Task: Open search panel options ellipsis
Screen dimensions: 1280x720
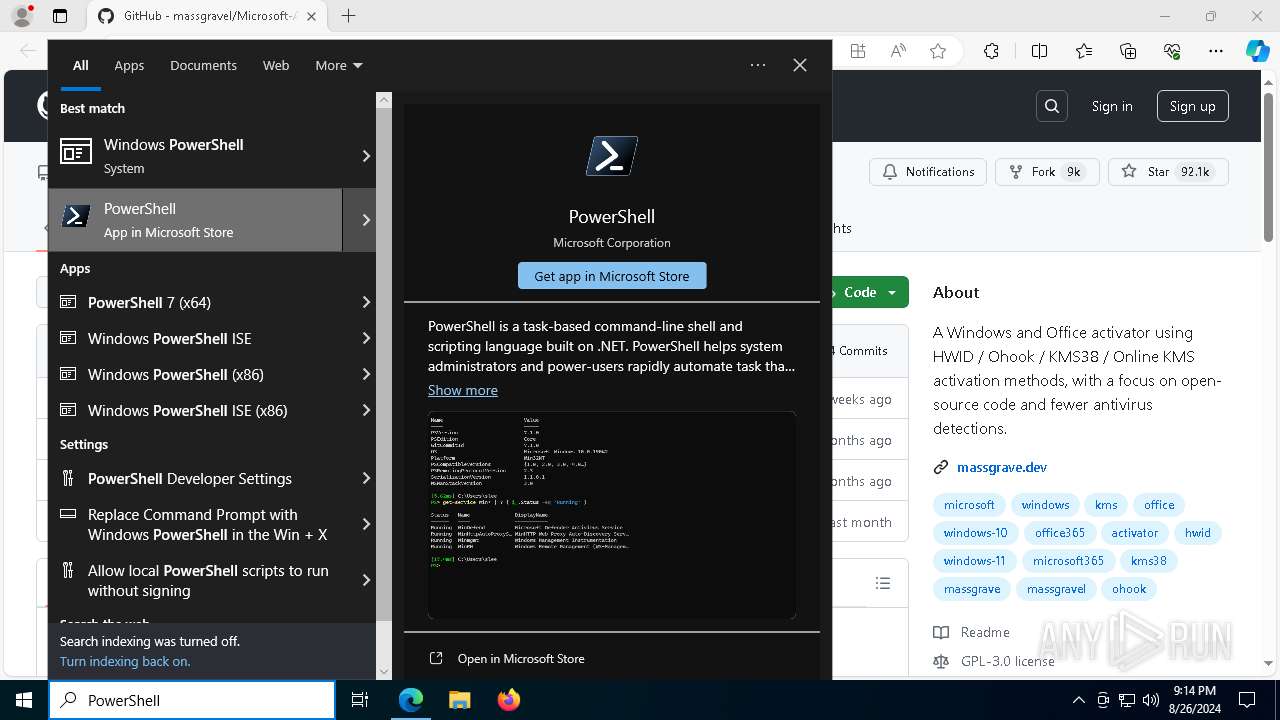Action: click(758, 65)
